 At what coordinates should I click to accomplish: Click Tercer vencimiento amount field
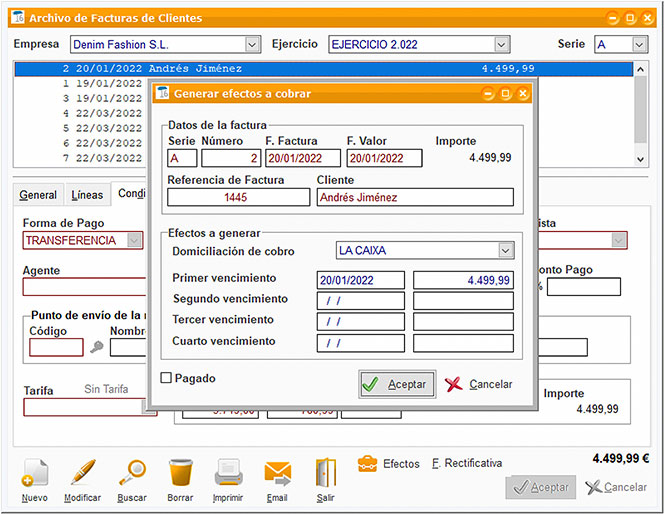click(x=463, y=322)
